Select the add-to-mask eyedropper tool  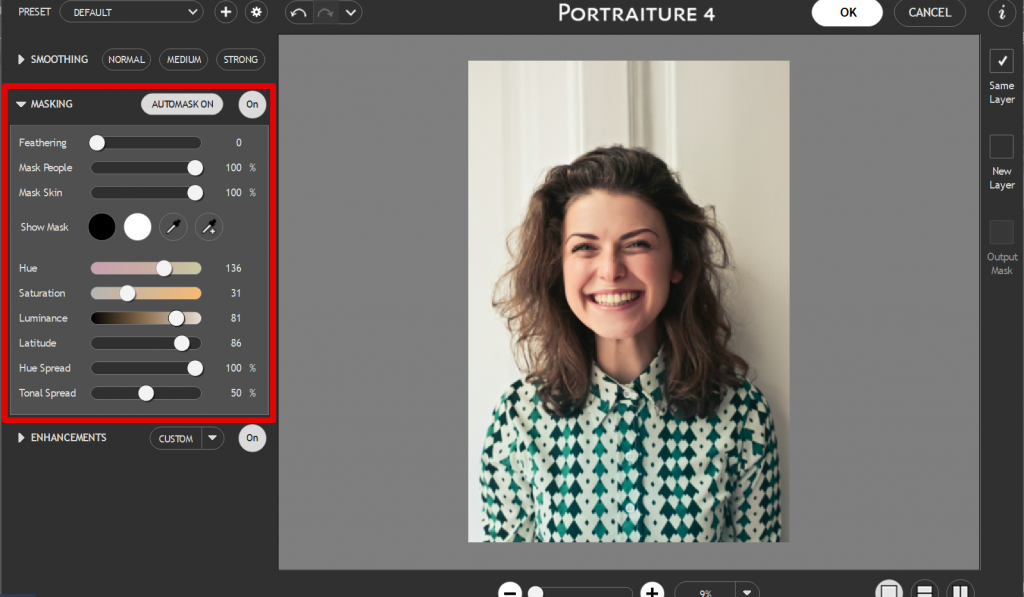pos(208,227)
